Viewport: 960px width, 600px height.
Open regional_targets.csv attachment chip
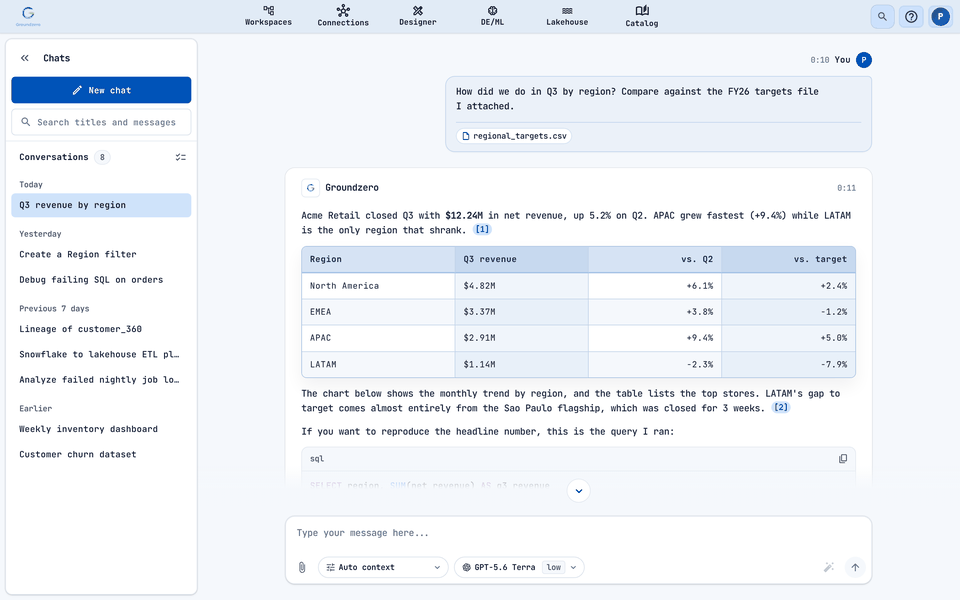pos(514,136)
